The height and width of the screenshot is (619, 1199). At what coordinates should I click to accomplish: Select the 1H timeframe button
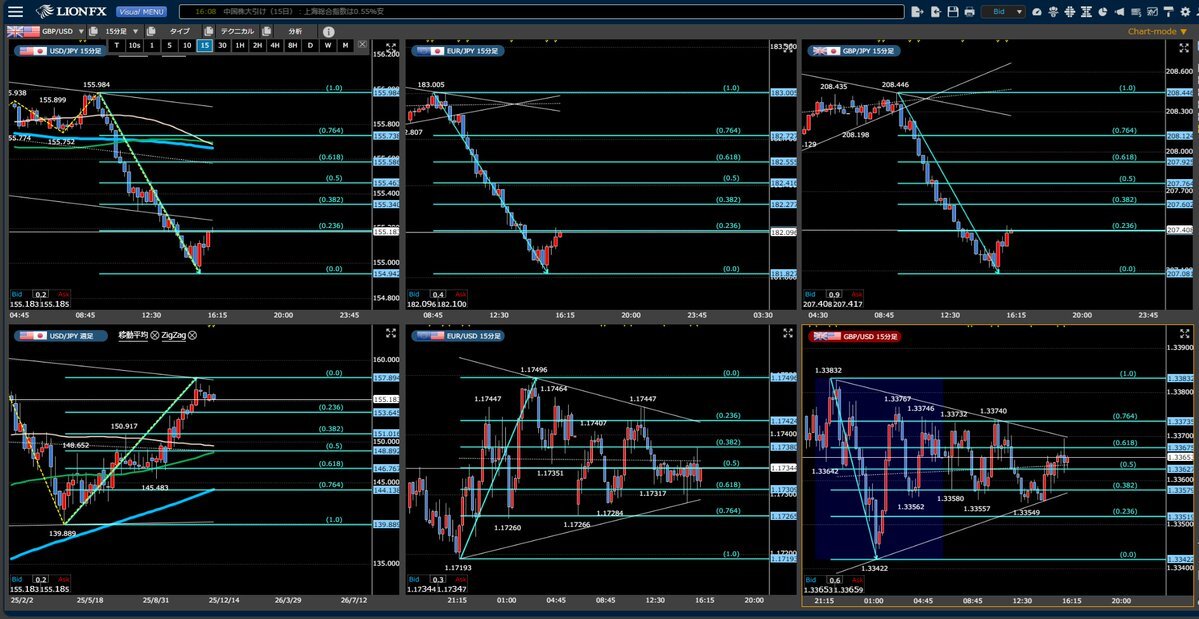240,45
